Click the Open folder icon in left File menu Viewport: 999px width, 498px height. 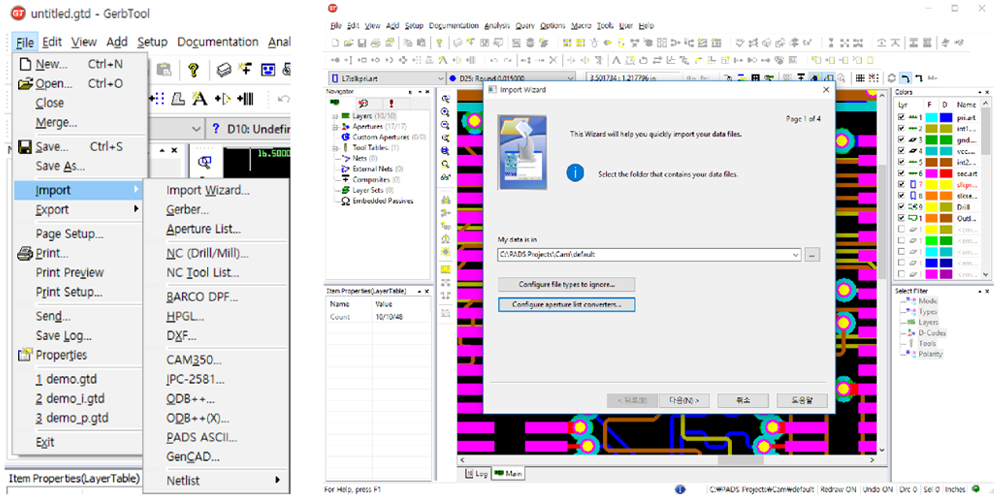click(x=25, y=83)
